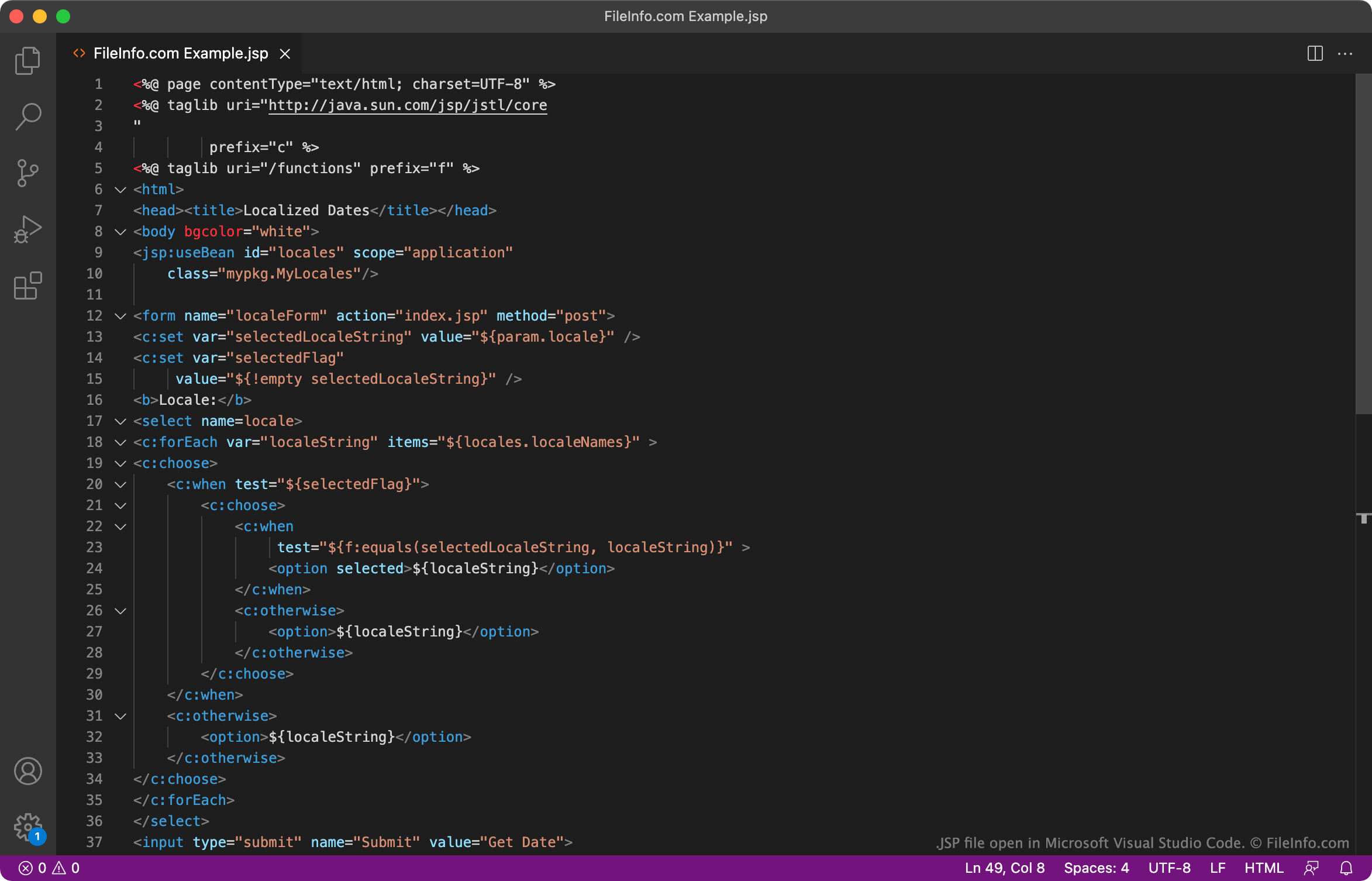Click 'f:equals' expression on line 23

pos(378,548)
